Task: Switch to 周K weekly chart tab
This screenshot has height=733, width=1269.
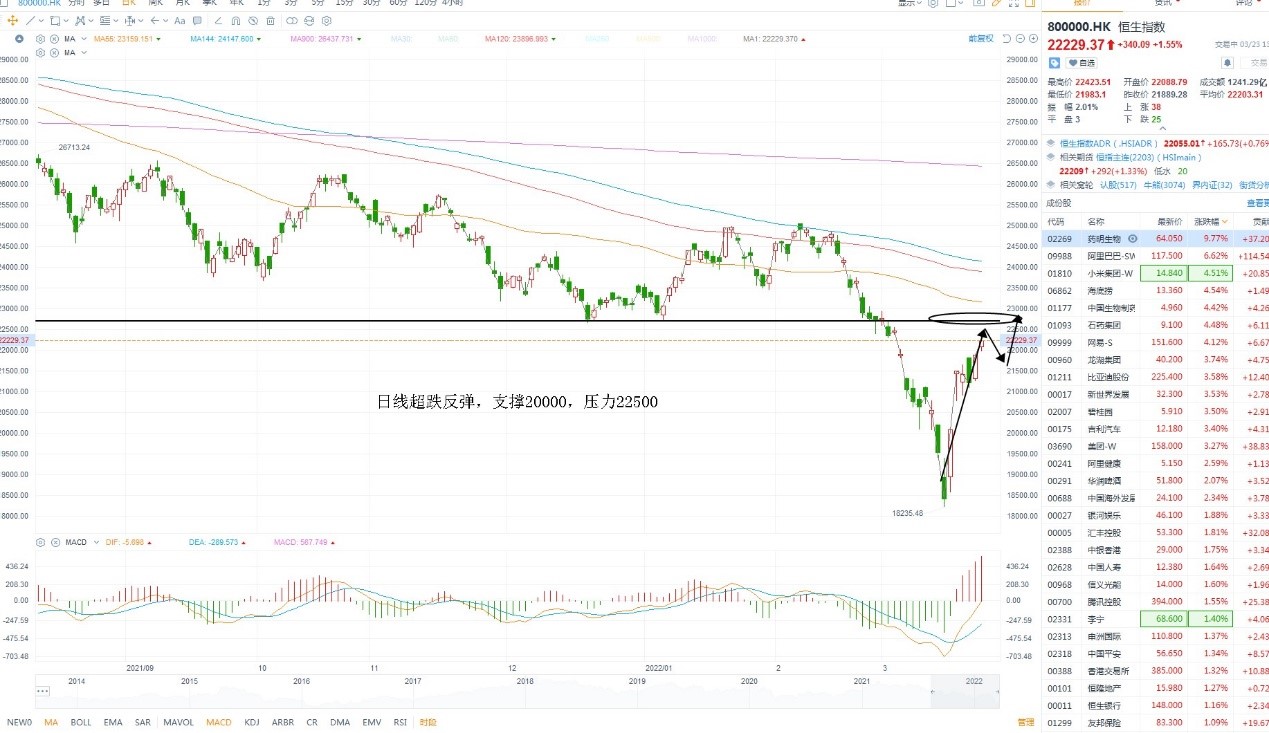Action: 155,4
